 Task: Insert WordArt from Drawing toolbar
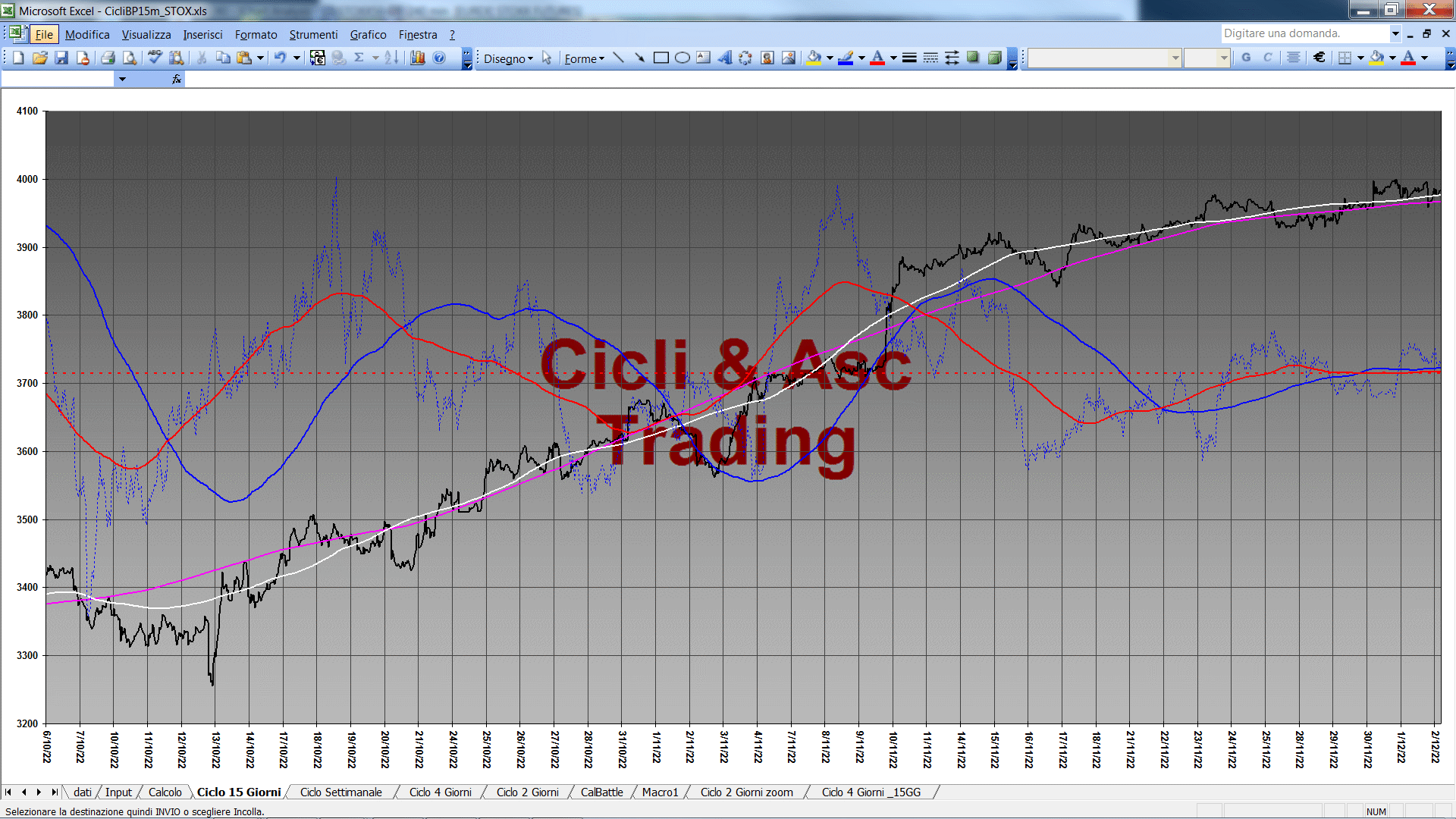point(724,58)
